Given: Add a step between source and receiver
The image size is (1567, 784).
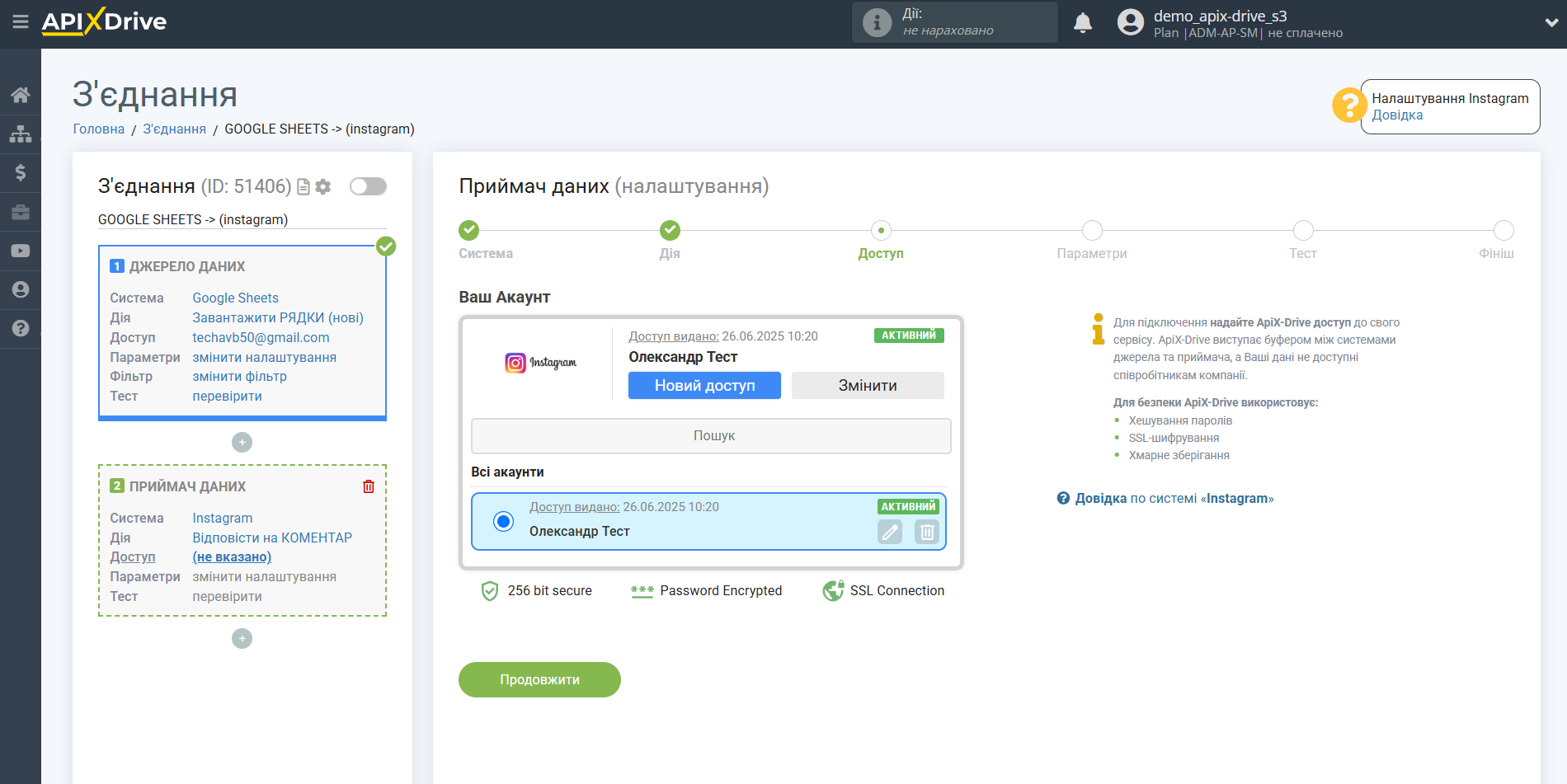Looking at the screenshot, I should [242, 443].
